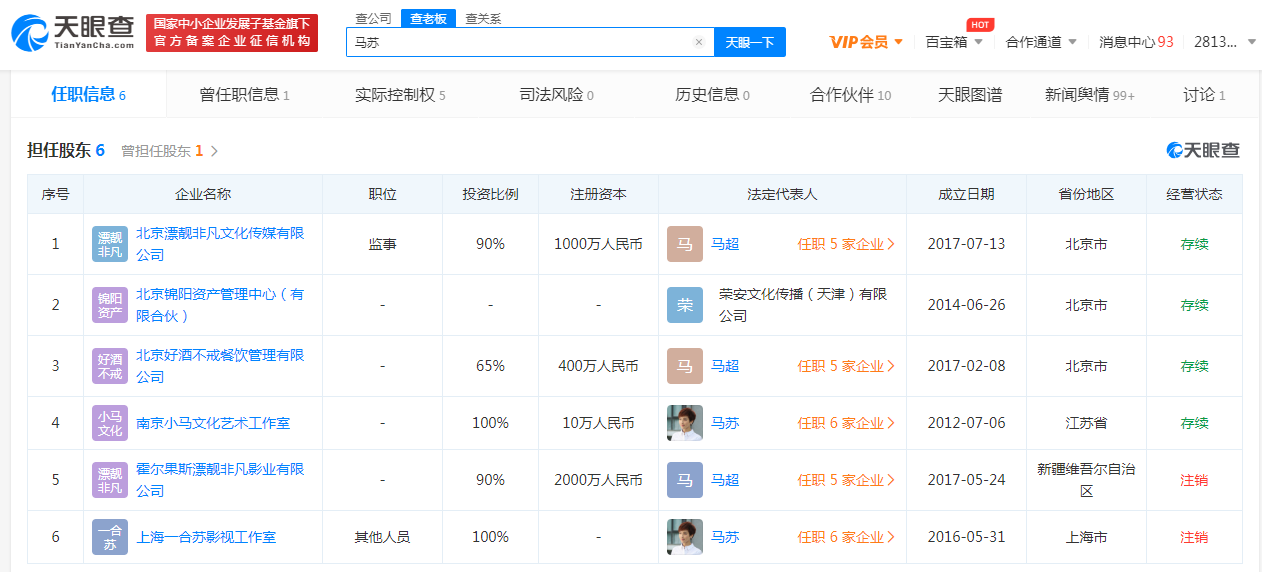This screenshot has width=1262, height=572.
Task: Switch to the 实际控制权 tab
Action: point(399,95)
